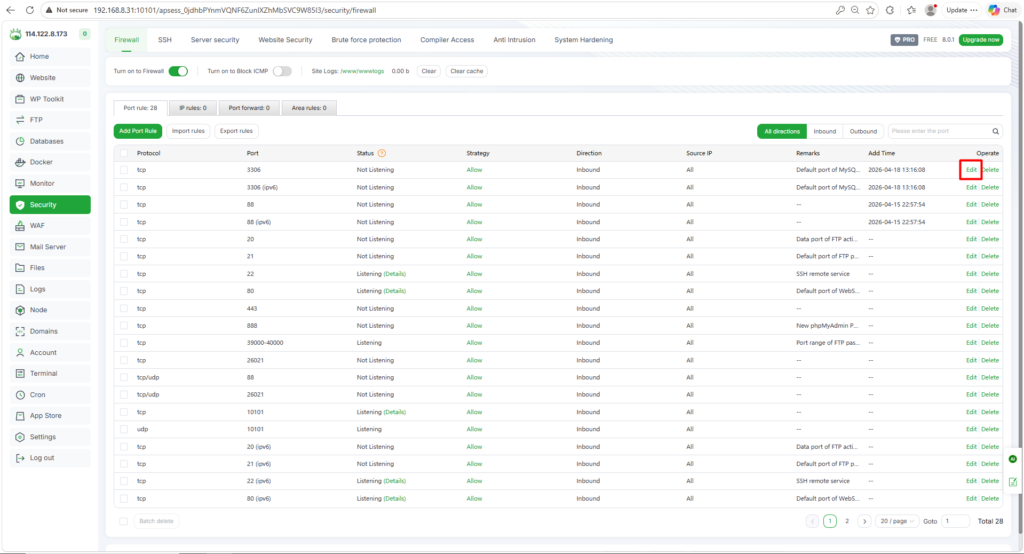Go to next page with pagination arrow
The height and width of the screenshot is (554, 1024).
coord(864,521)
